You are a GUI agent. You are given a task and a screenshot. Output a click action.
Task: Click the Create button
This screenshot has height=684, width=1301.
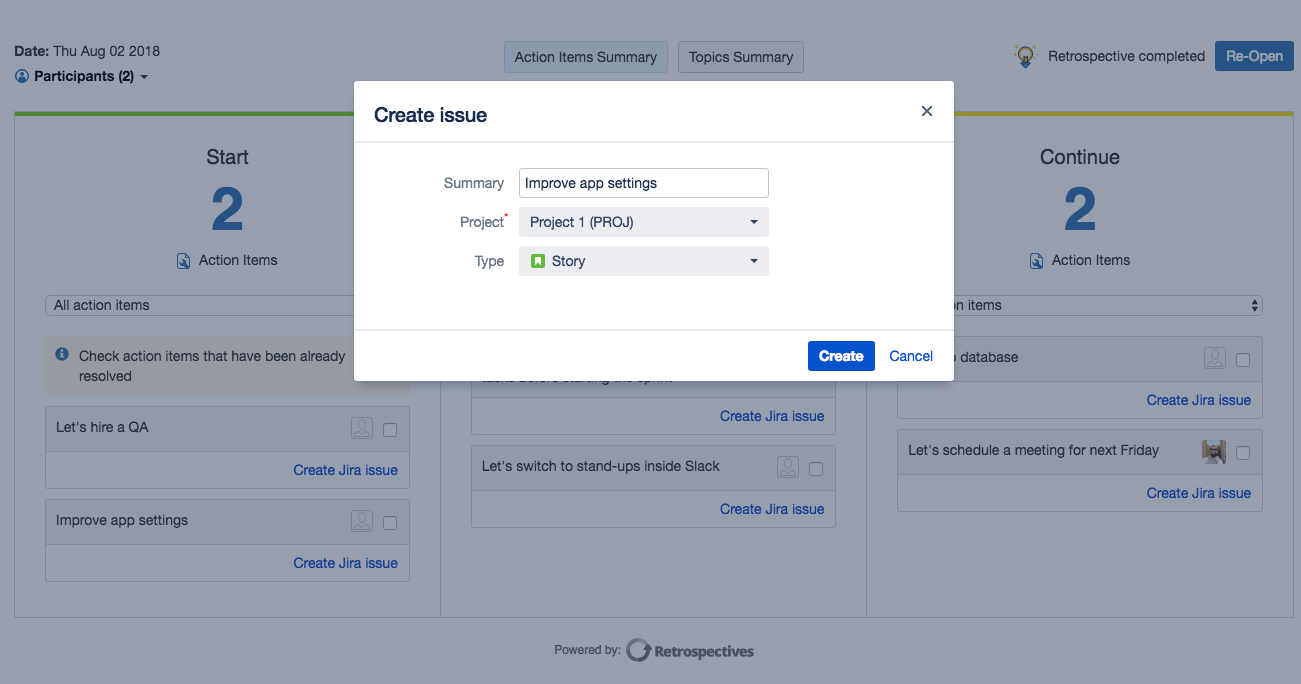coord(841,356)
